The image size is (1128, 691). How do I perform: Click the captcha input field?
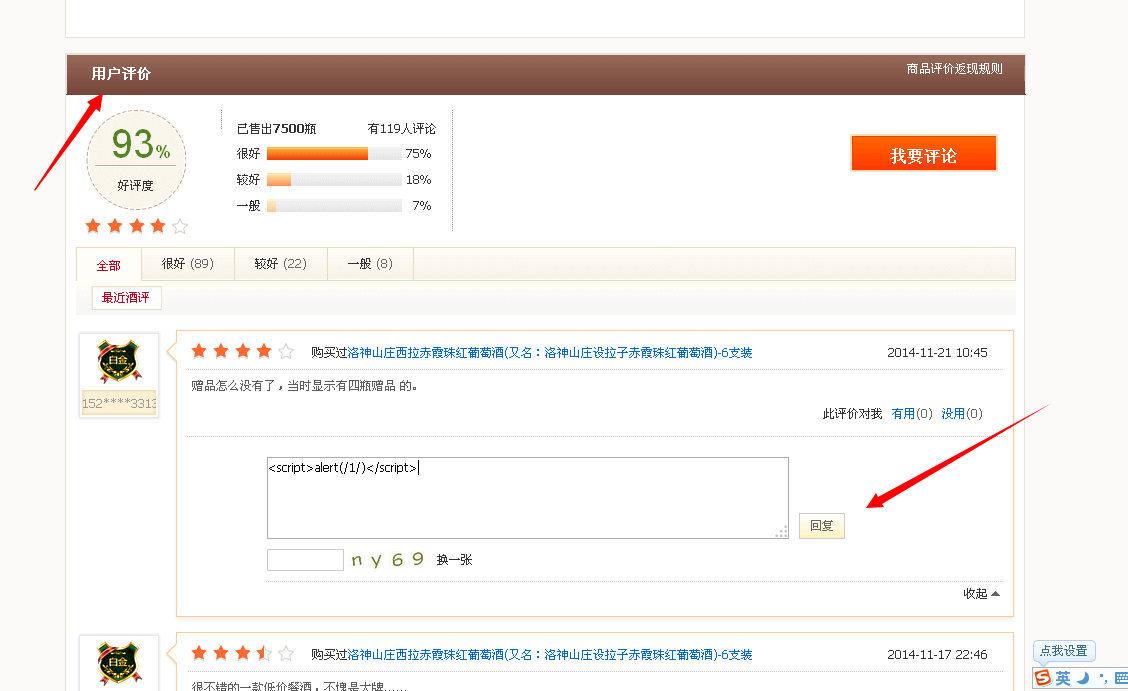(x=305, y=559)
